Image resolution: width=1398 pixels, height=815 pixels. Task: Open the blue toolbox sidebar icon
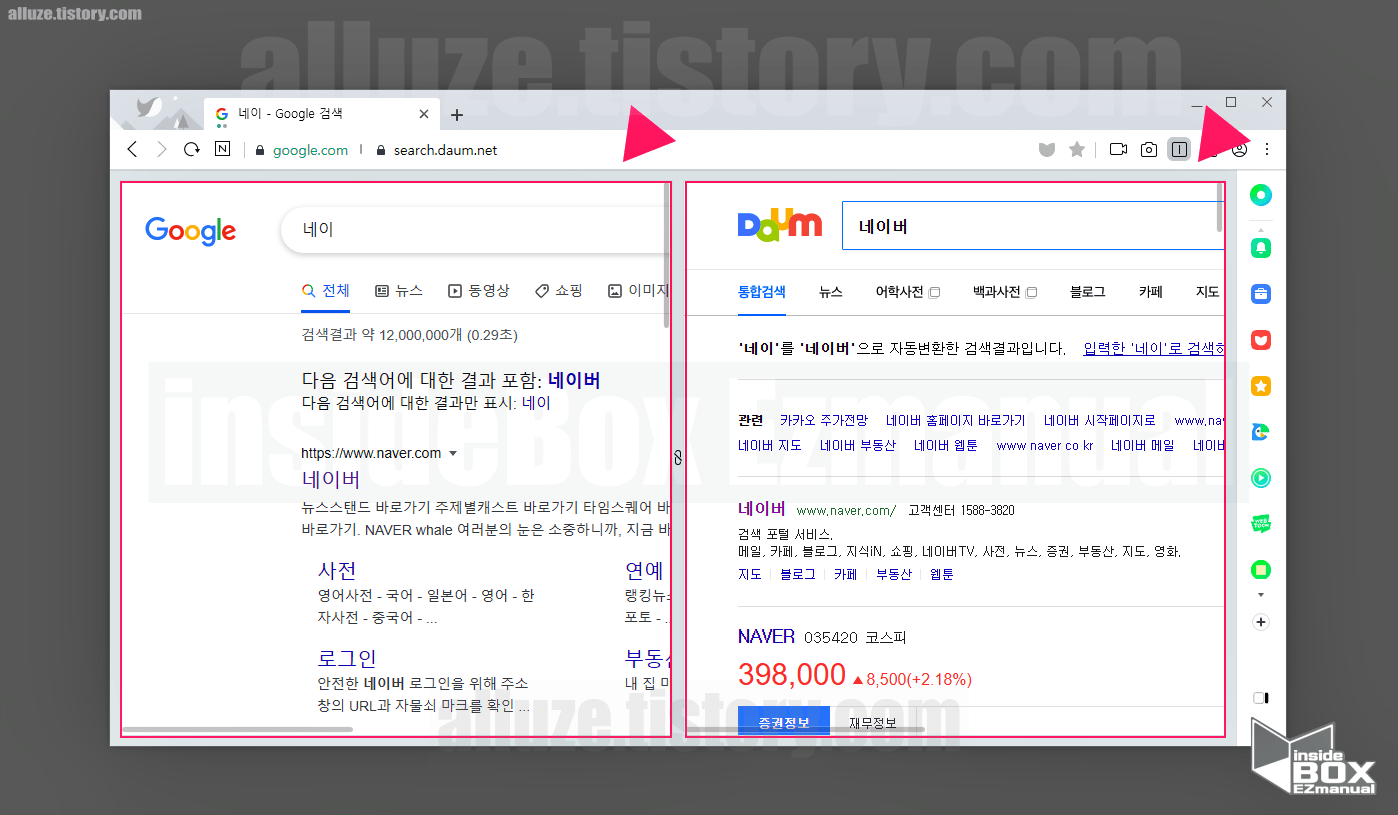click(1261, 294)
